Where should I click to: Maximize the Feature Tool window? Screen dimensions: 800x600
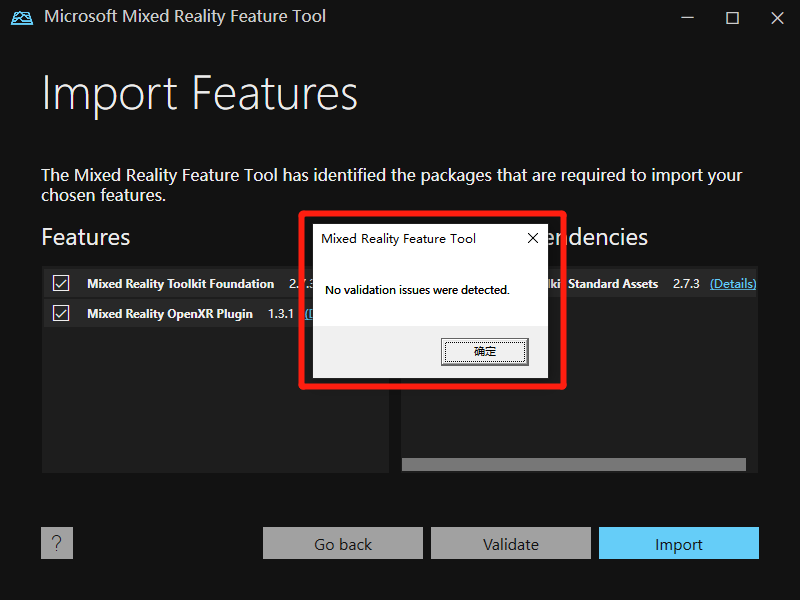(732, 18)
